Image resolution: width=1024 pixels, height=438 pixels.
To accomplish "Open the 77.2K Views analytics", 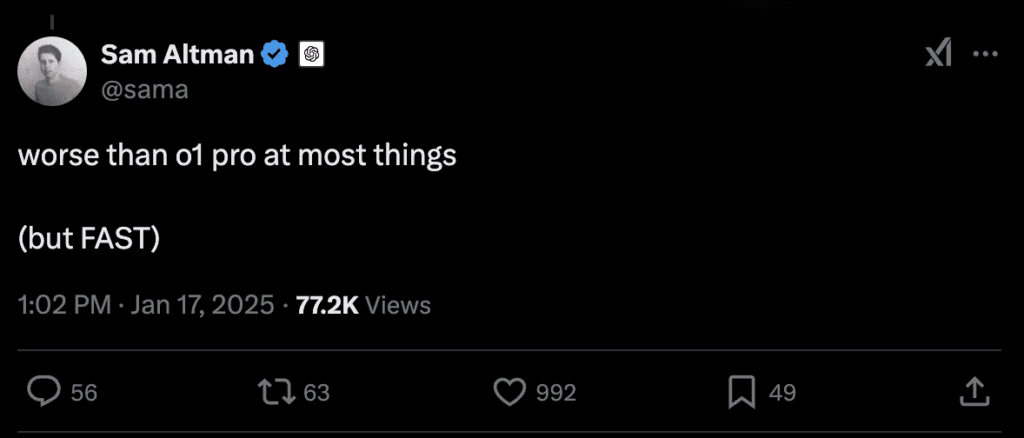I will point(363,305).
